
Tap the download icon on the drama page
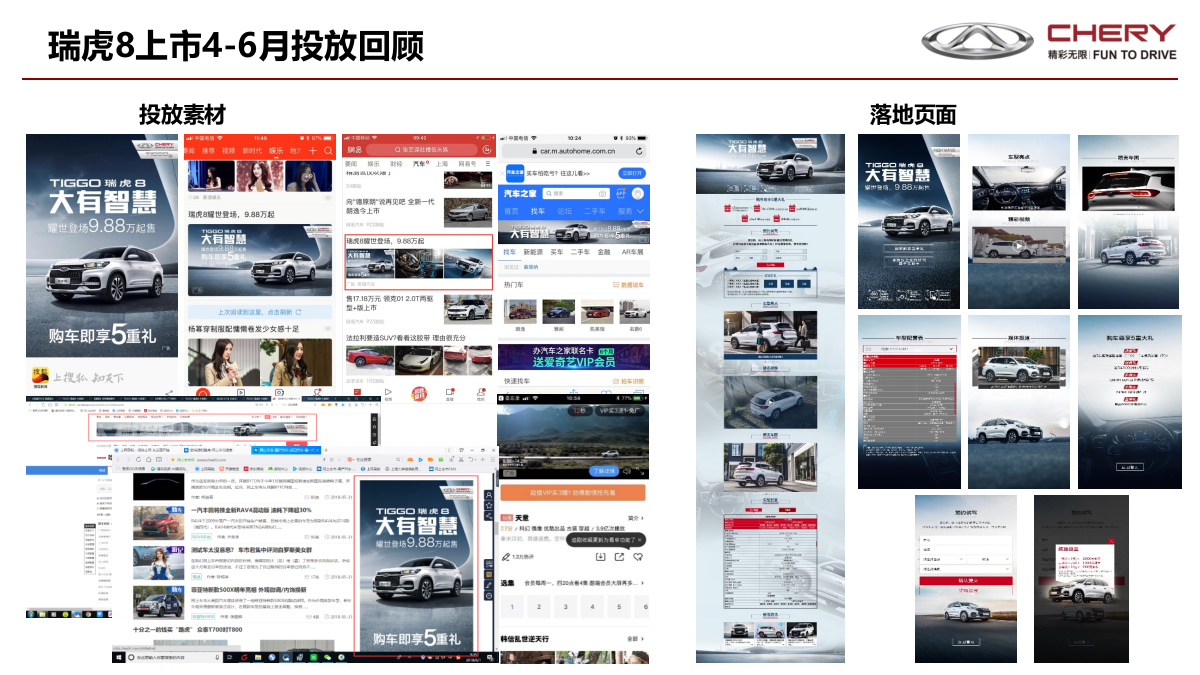(600, 555)
